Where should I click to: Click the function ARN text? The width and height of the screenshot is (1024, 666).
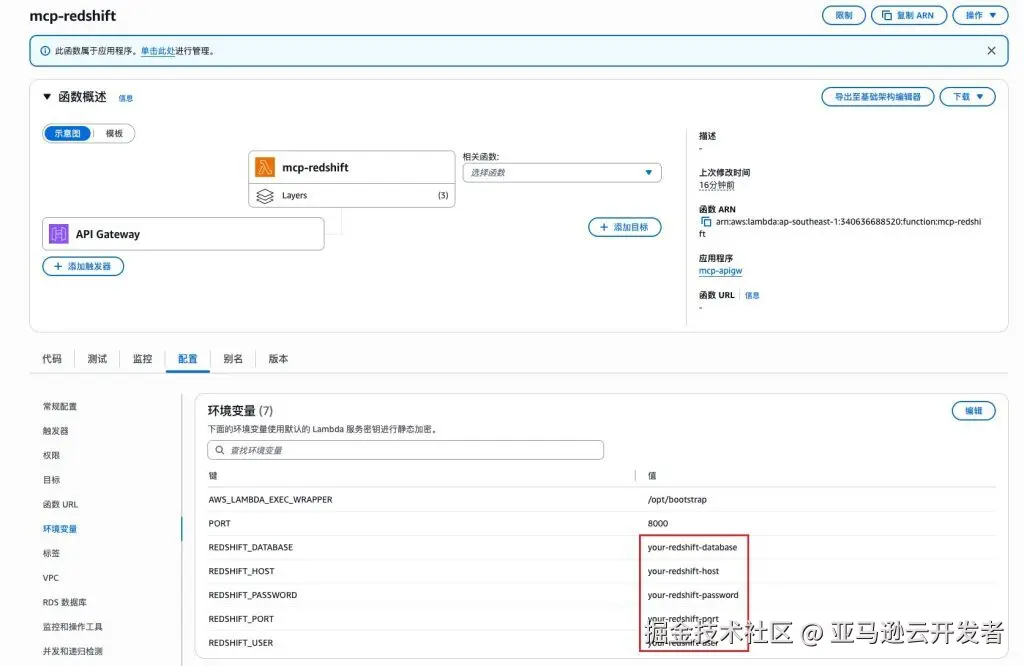coord(848,222)
